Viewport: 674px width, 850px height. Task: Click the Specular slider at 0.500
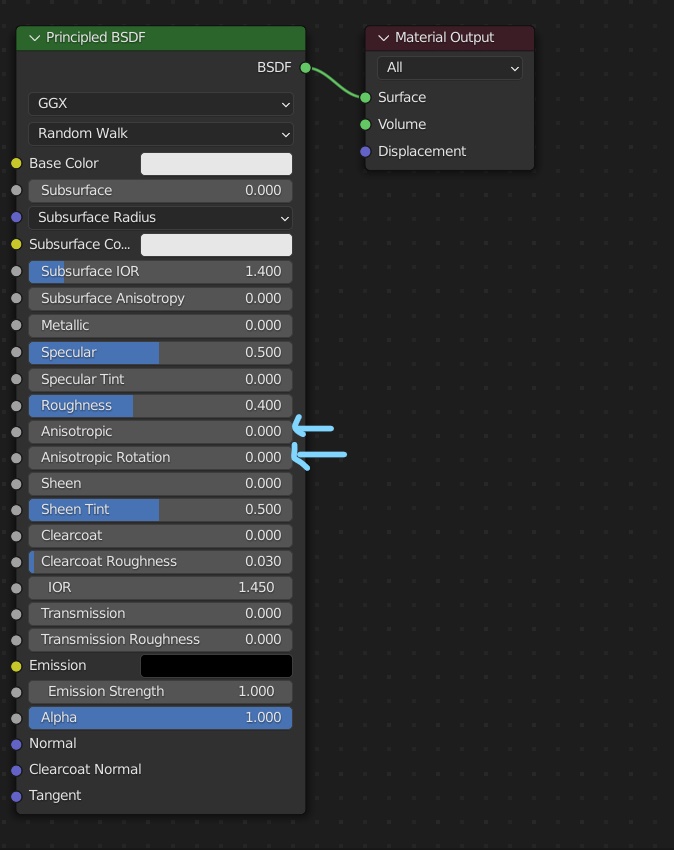[x=161, y=352]
